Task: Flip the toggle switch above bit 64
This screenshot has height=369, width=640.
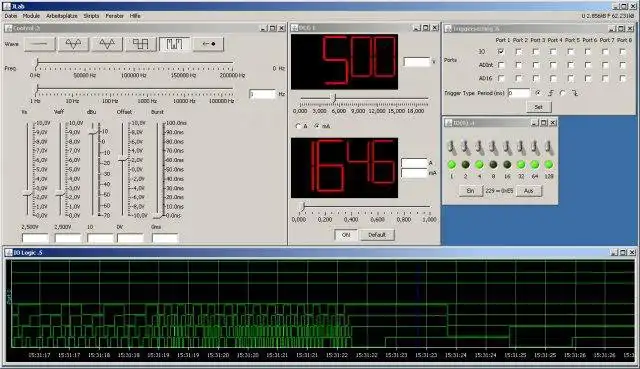Action: point(535,147)
